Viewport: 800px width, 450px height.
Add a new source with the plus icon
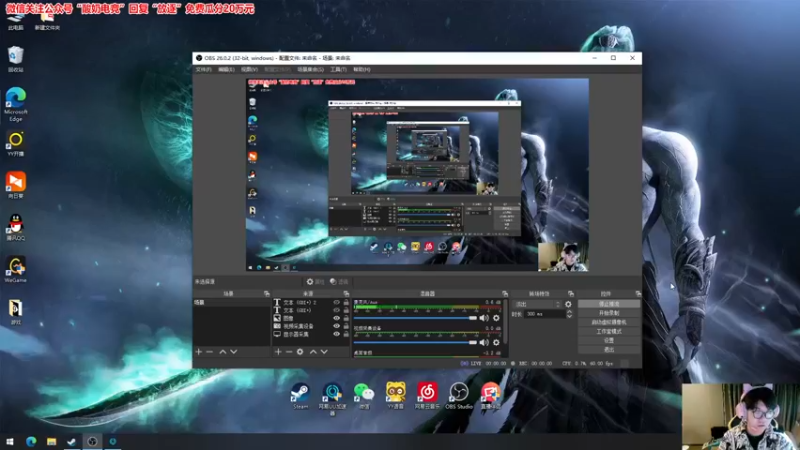click(x=278, y=352)
